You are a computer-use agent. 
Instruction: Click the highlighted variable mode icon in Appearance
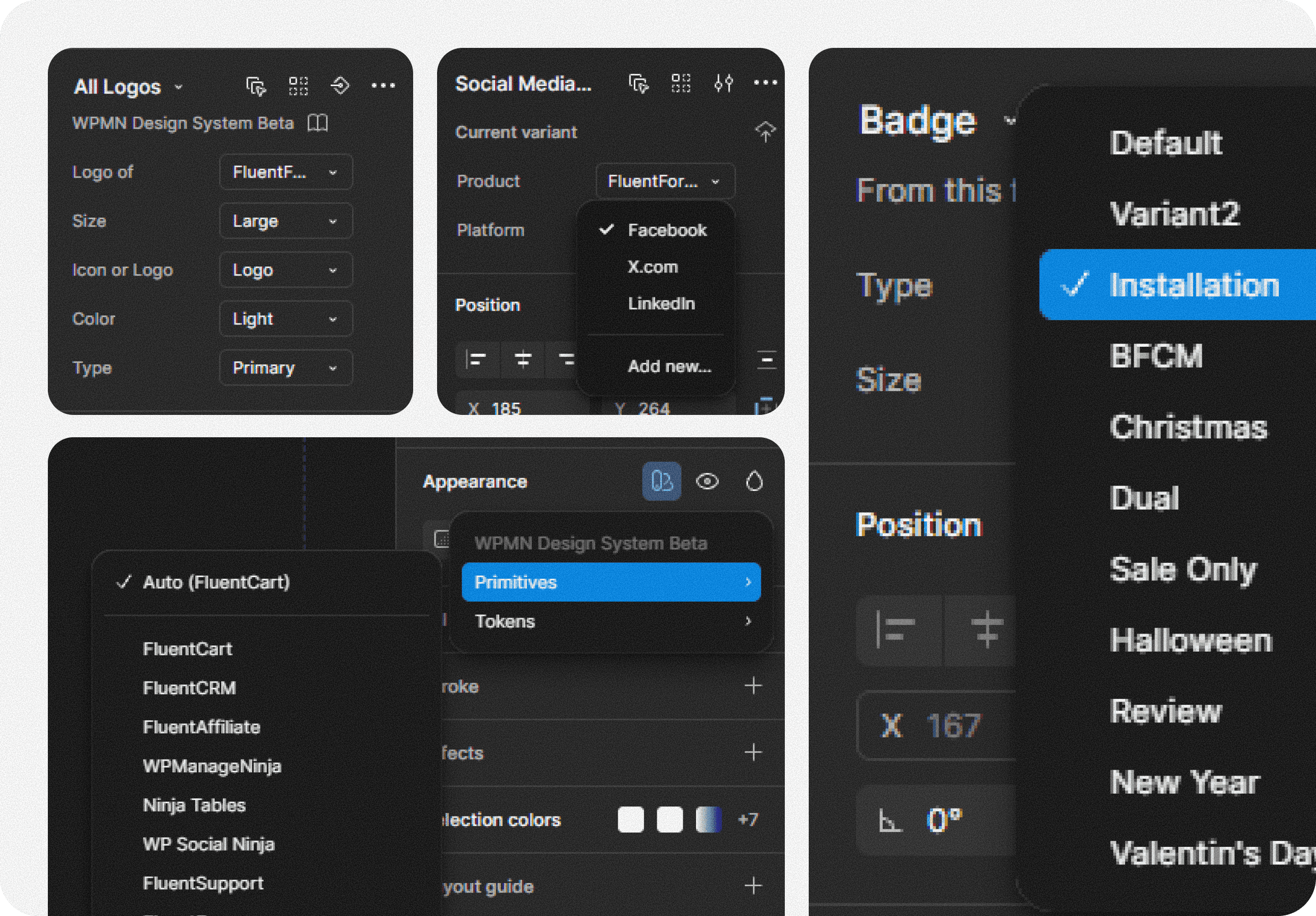(661, 481)
